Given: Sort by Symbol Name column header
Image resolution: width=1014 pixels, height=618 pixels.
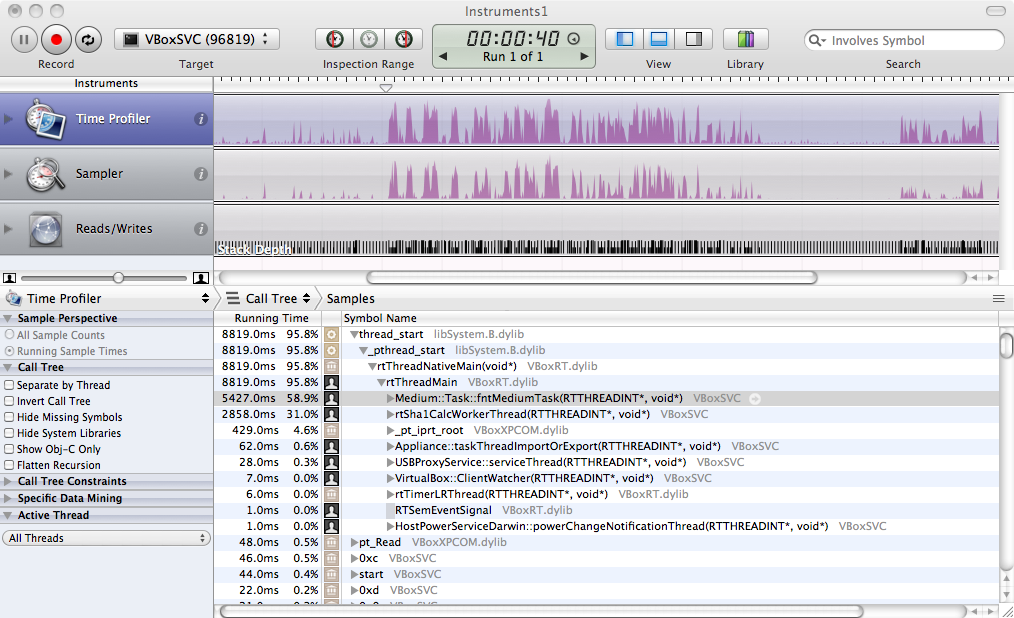Looking at the screenshot, I should point(669,318).
